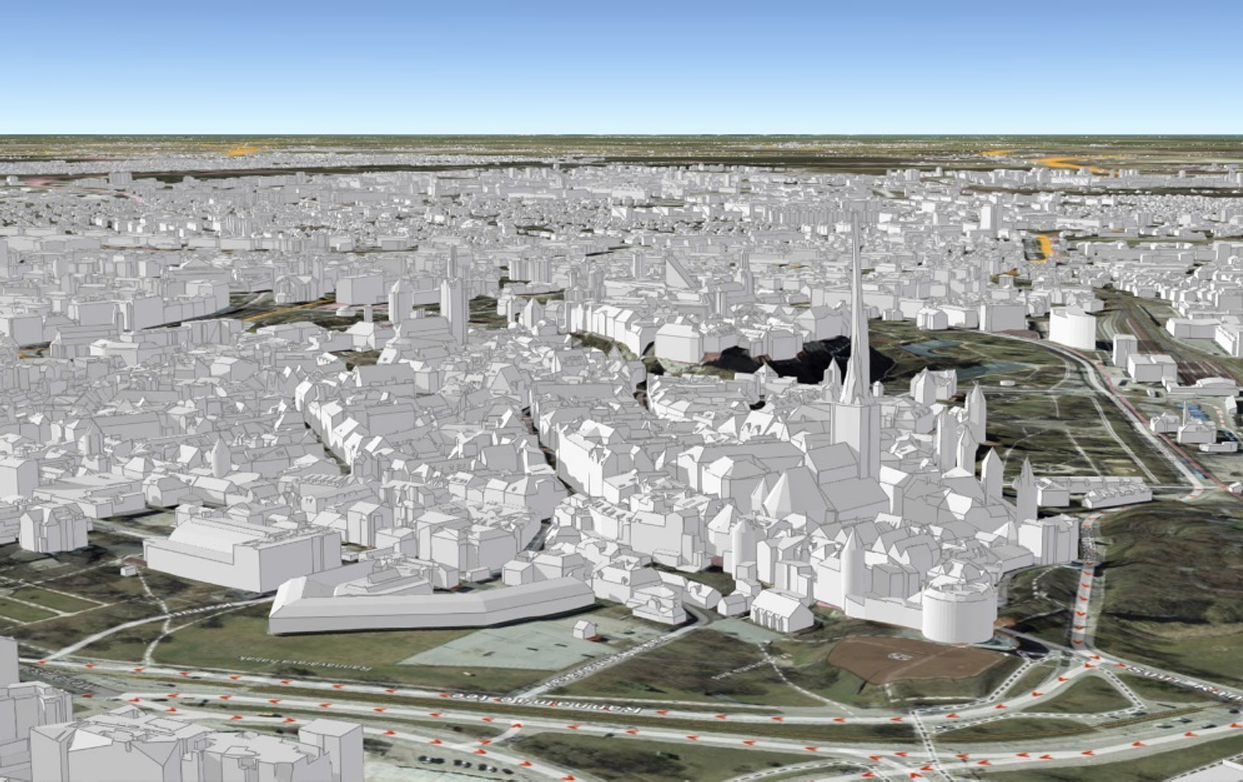Select the round cylindrical tower beside the brown field

coord(958,610)
